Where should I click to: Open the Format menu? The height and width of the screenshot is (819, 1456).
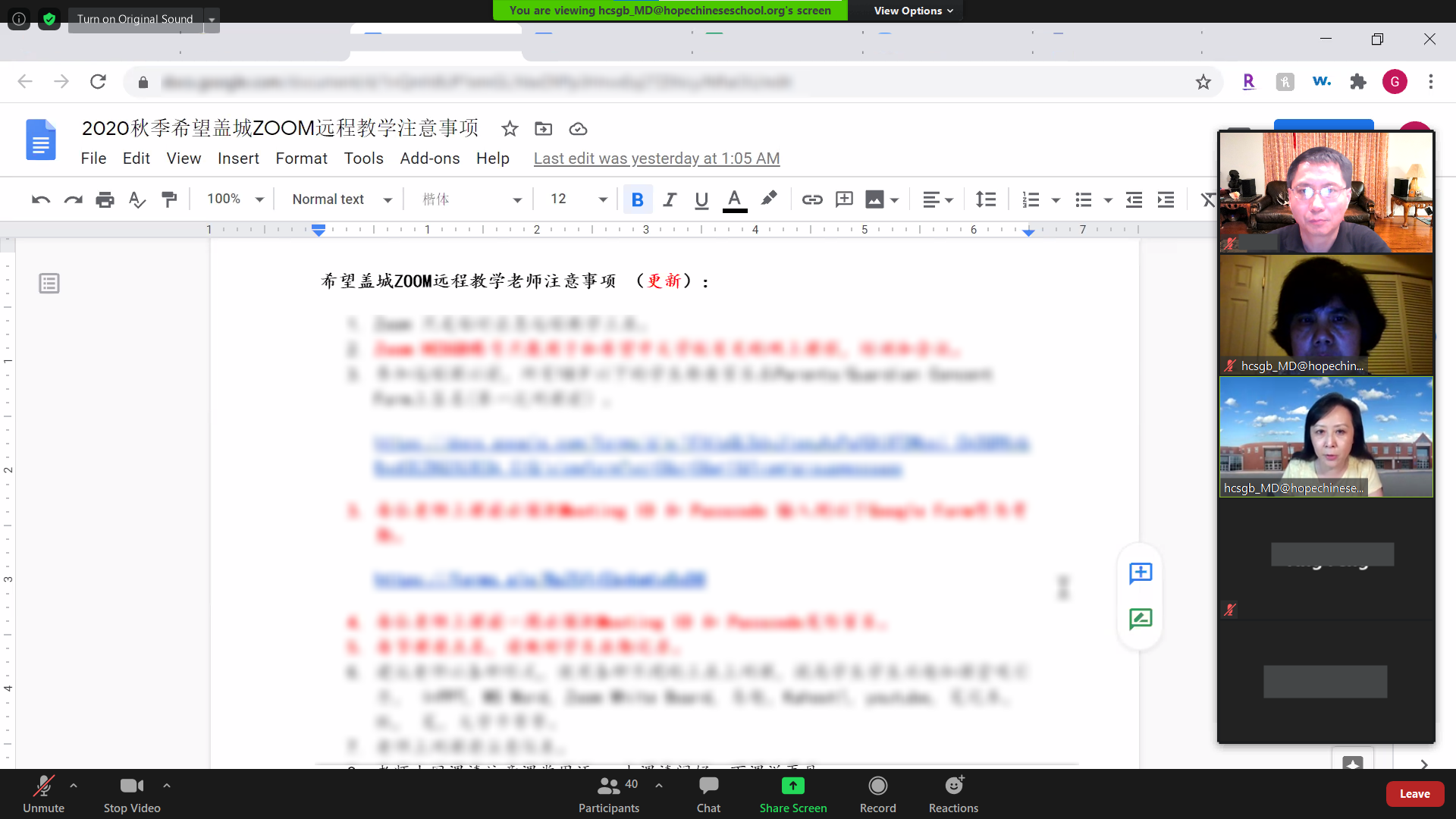[301, 158]
